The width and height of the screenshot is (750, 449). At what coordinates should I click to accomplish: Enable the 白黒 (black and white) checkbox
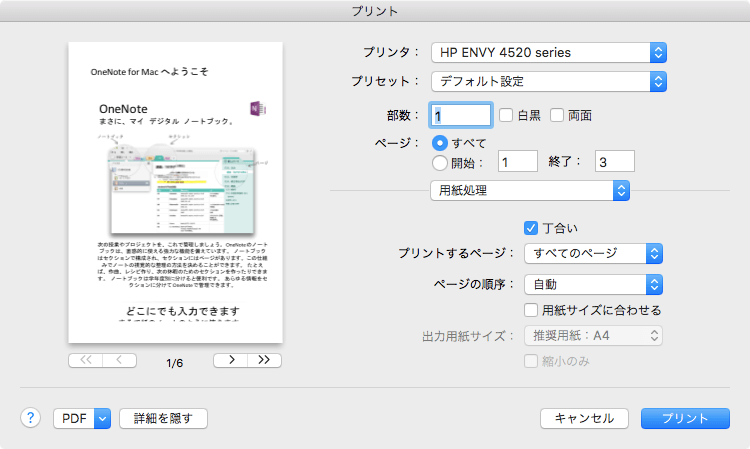click(x=506, y=115)
